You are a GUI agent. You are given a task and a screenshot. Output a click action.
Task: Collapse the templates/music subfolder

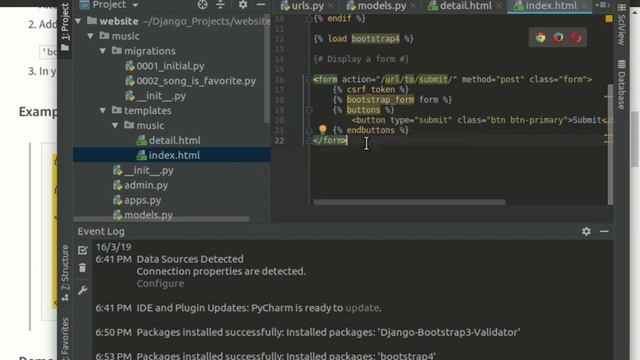tap(115, 125)
